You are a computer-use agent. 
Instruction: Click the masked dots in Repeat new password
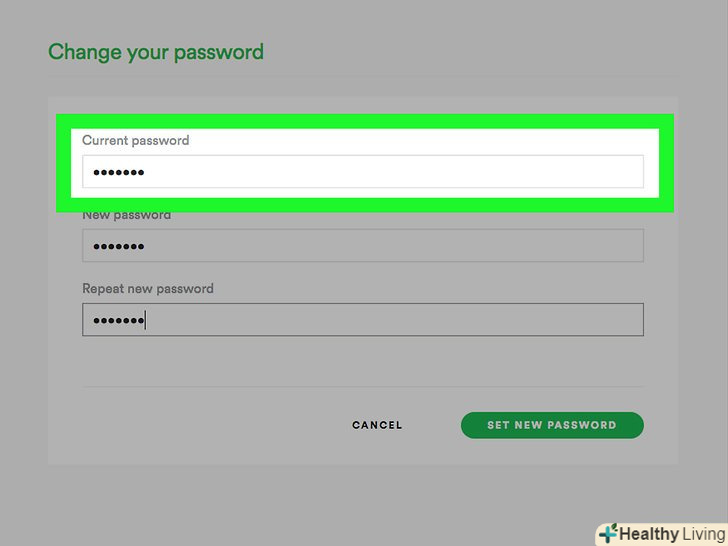(119, 321)
